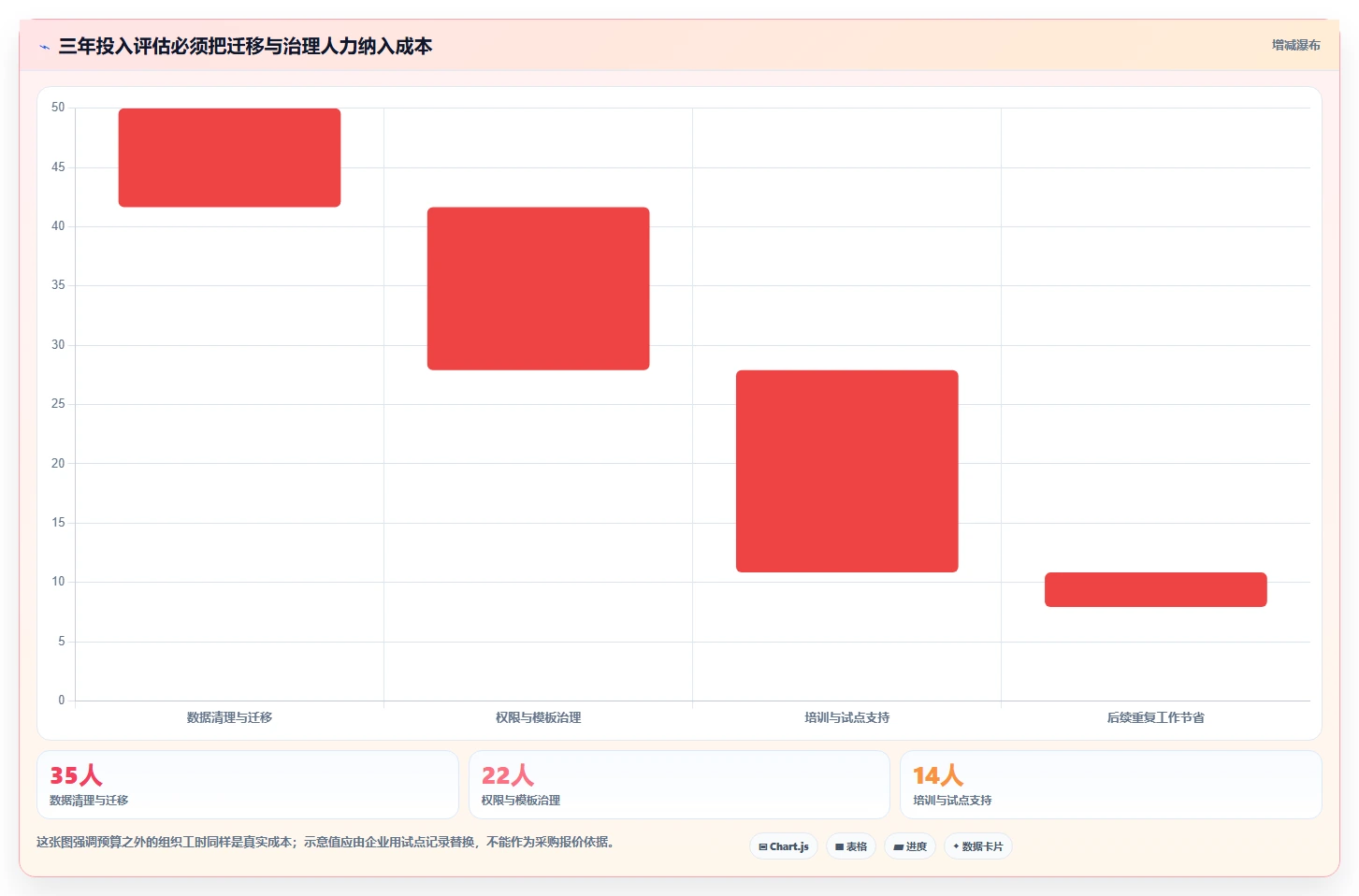Click the 数据清理与迁移 red waterfall bar

[229, 157]
